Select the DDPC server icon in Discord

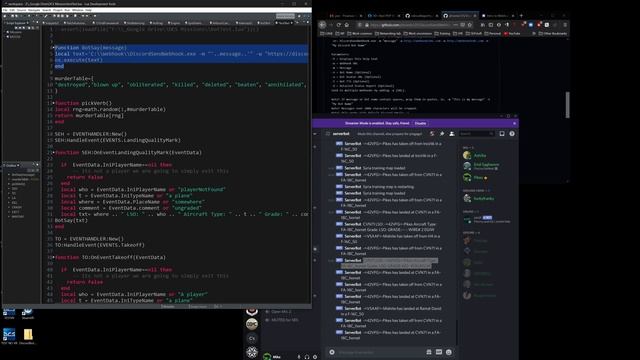pyautogui.click(x=252, y=324)
